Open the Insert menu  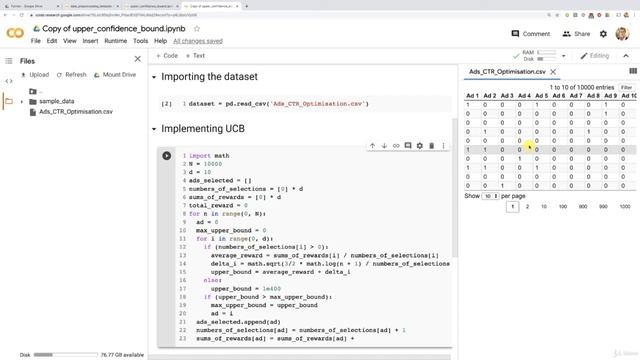90,41
